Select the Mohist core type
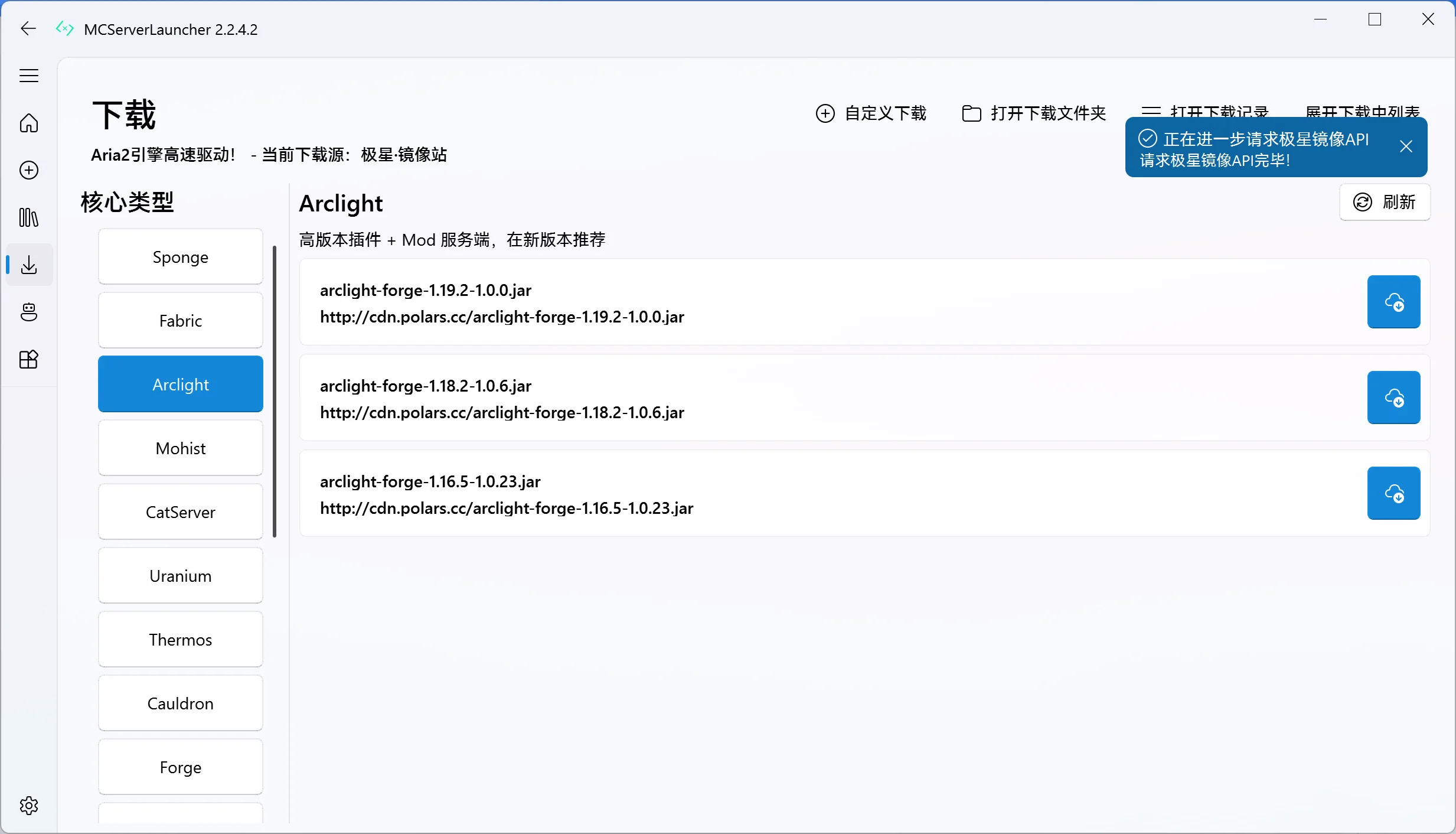The image size is (1456, 834). tap(180, 448)
